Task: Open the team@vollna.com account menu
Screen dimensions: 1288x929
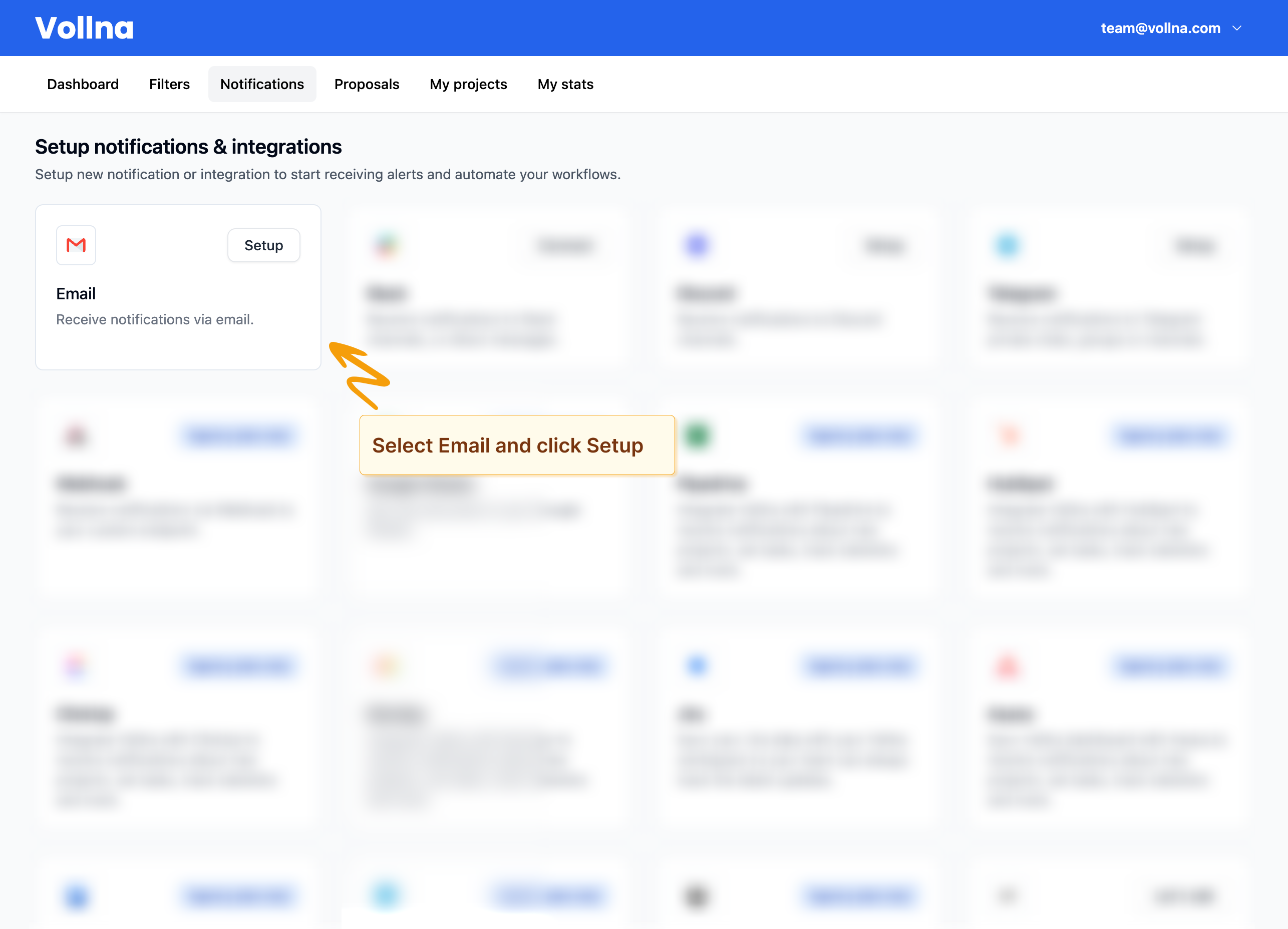Action: click(1160, 28)
